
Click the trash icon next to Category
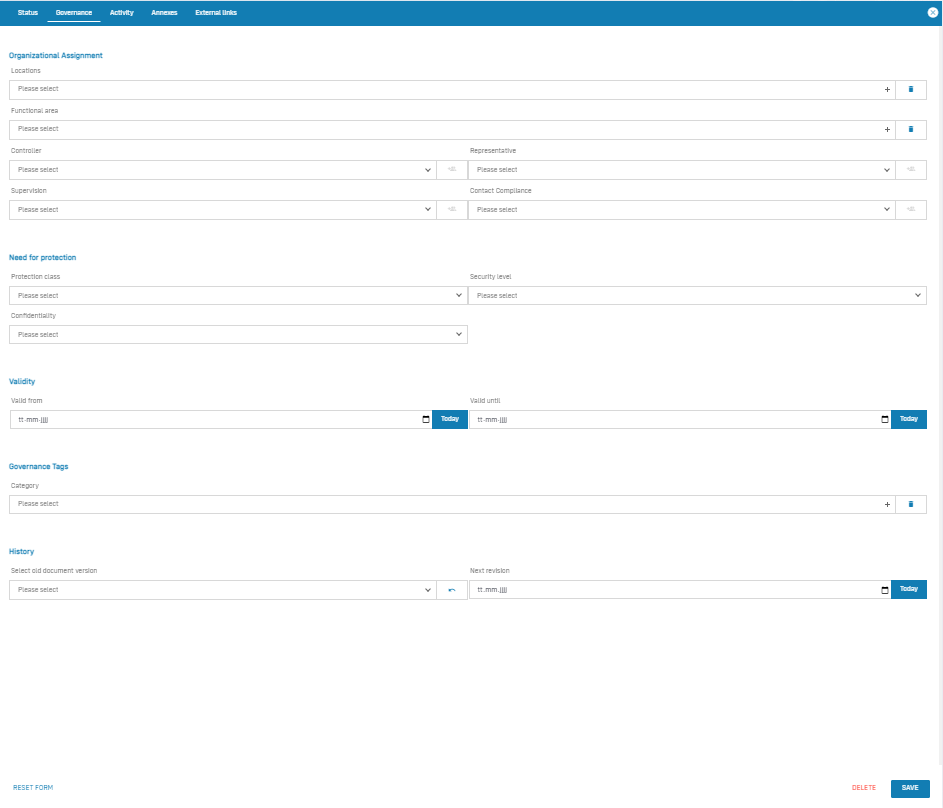(x=911, y=505)
